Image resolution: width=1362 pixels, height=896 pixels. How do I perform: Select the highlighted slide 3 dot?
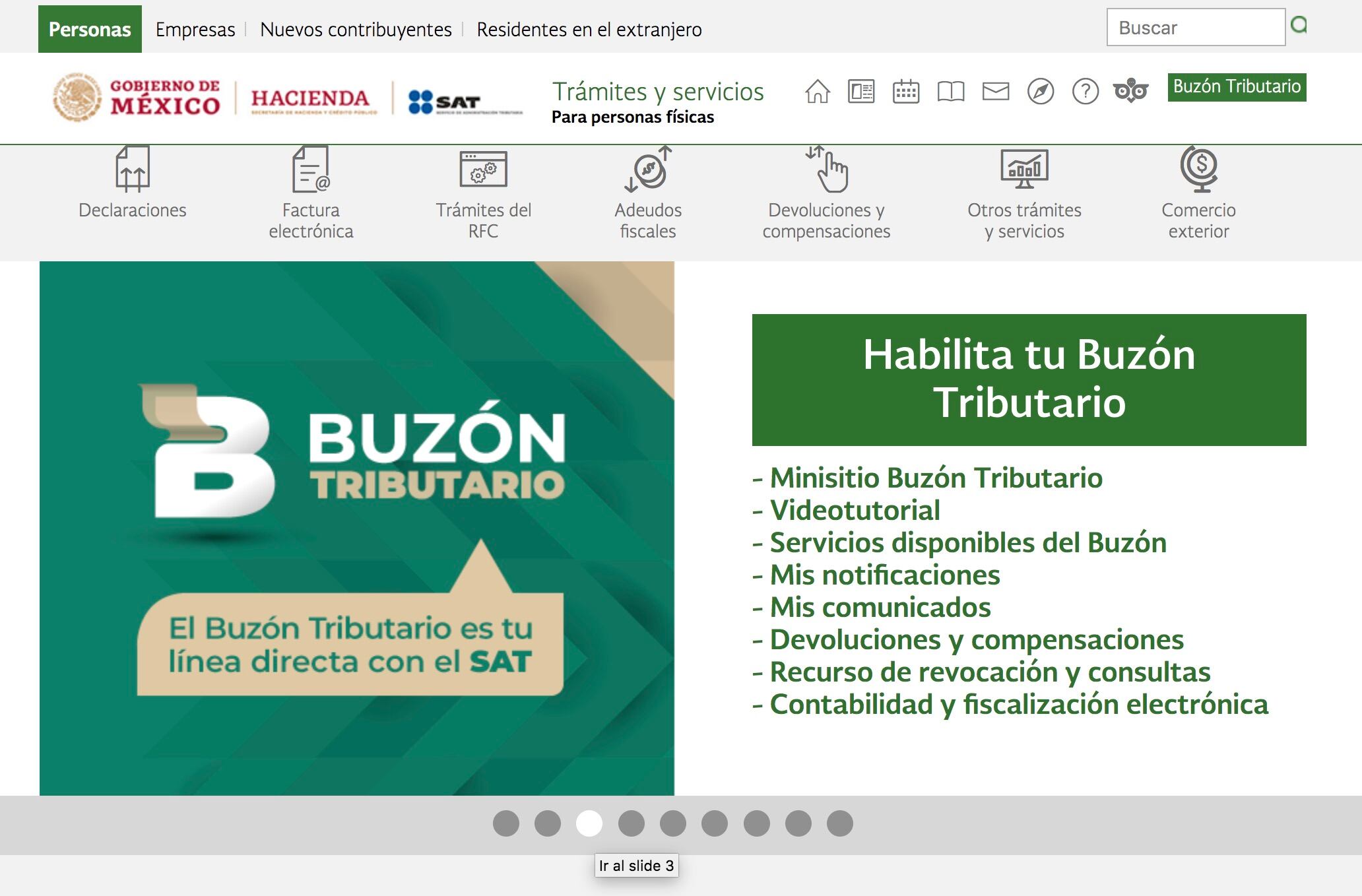(x=589, y=823)
